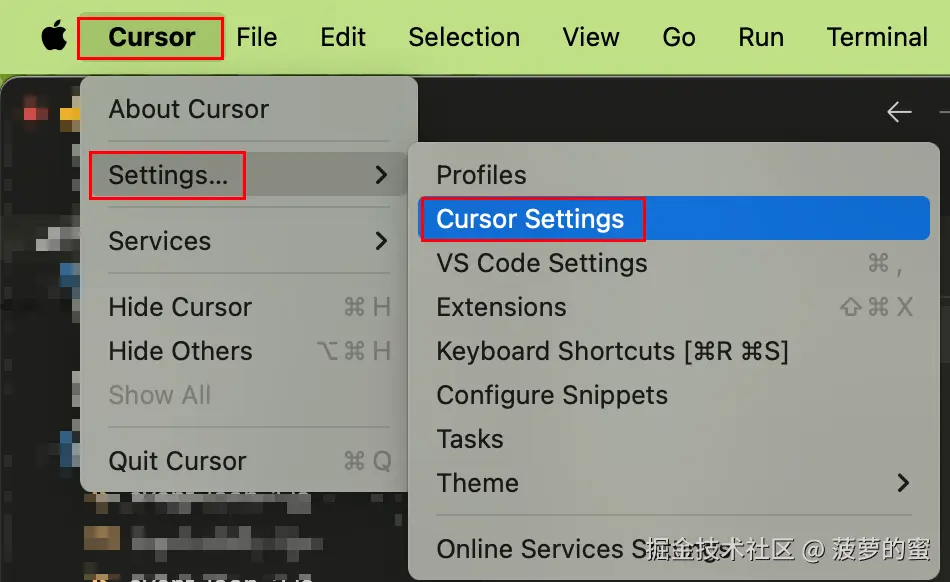Click the back navigation arrow icon

point(899,112)
